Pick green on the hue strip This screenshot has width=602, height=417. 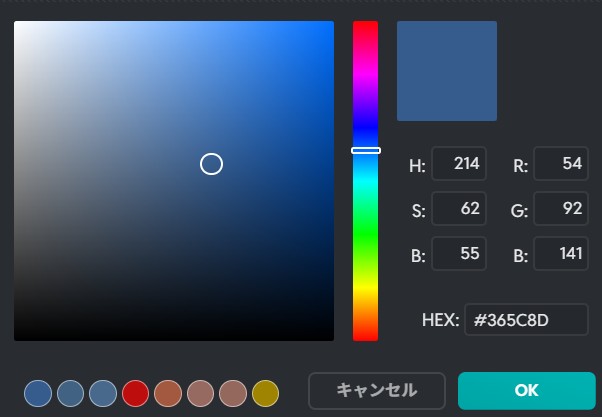366,234
